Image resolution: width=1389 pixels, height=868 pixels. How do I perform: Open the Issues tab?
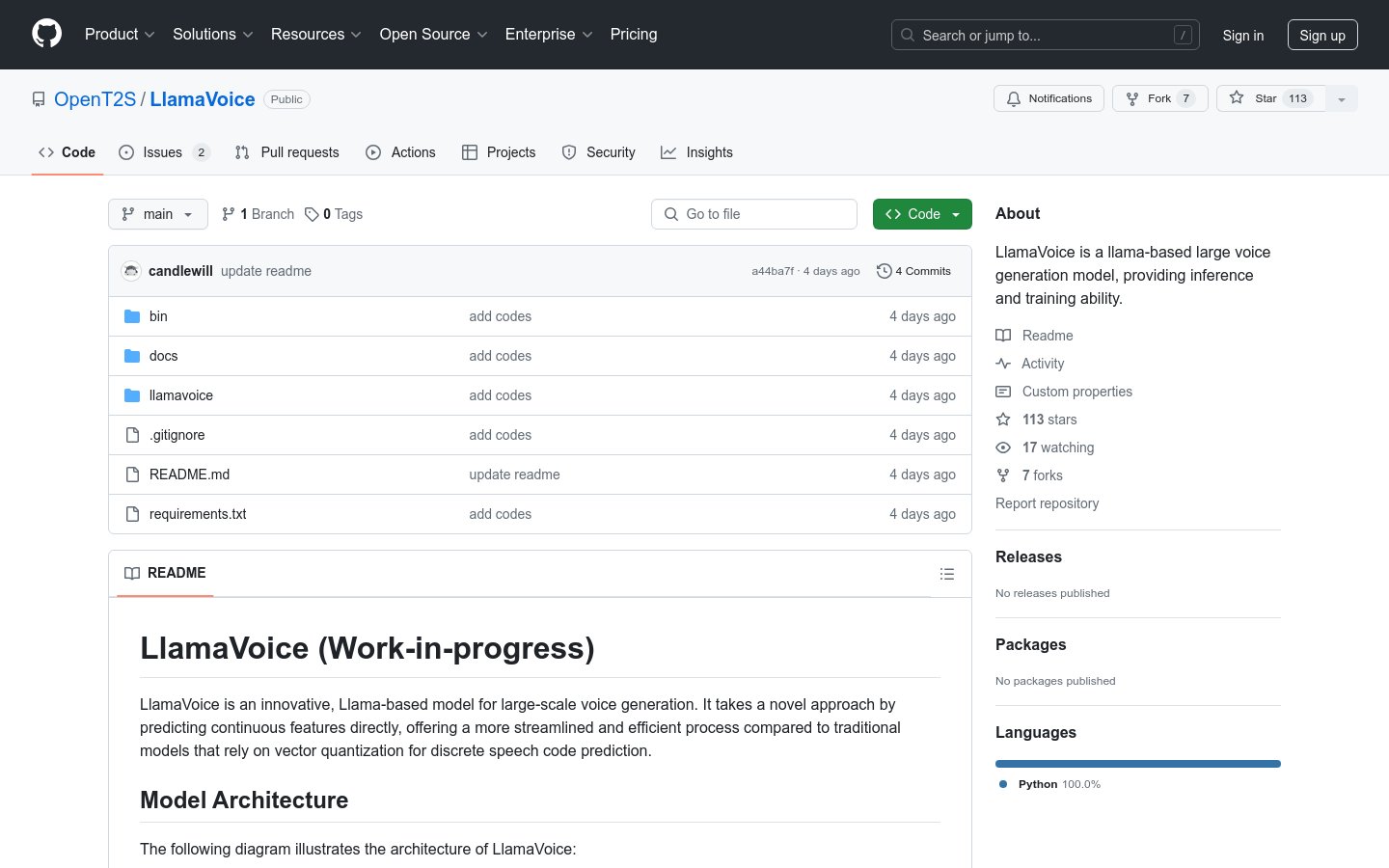[164, 152]
